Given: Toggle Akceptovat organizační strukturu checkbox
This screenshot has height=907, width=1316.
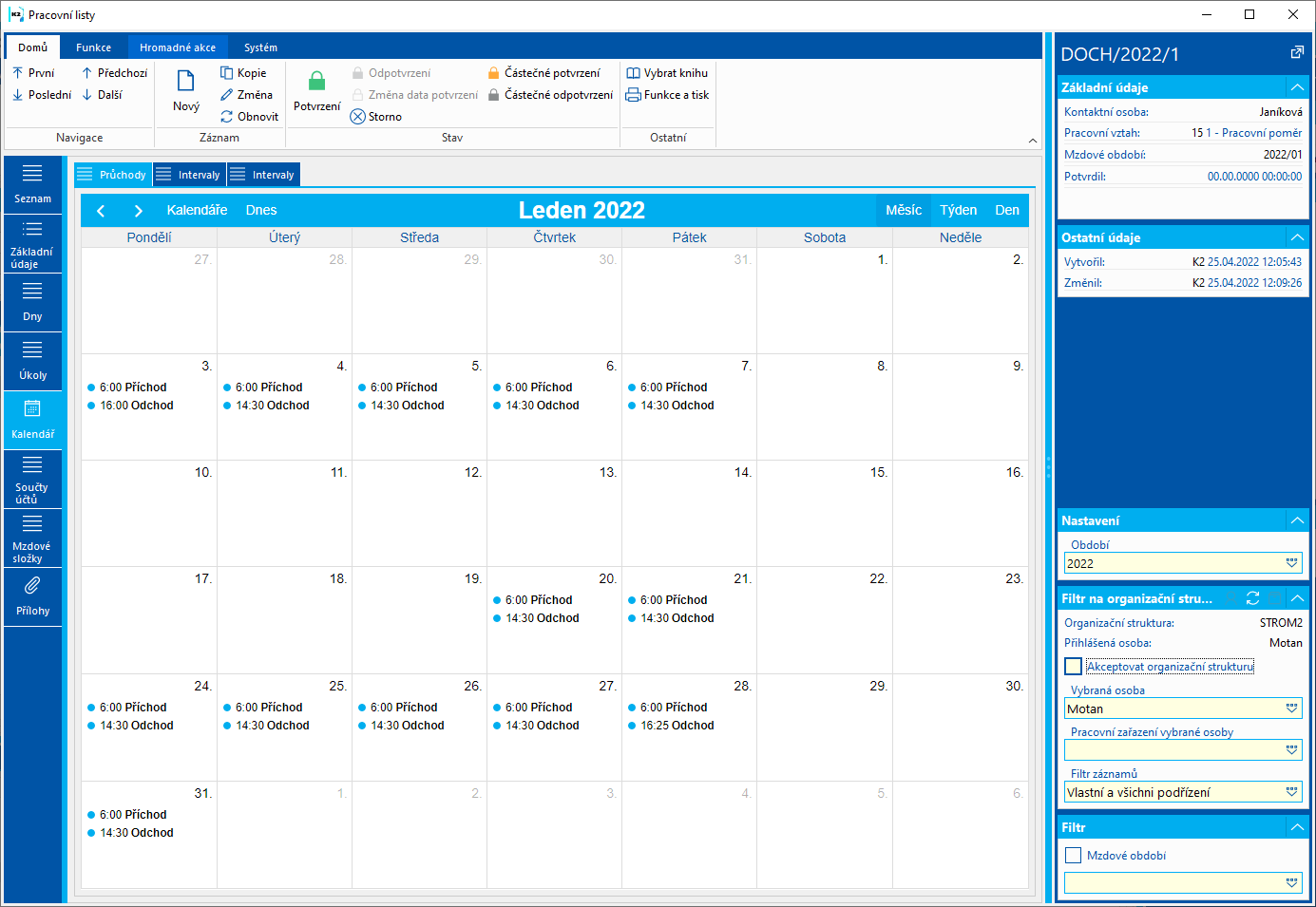Looking at the screenshot, I should (1074, 667).
